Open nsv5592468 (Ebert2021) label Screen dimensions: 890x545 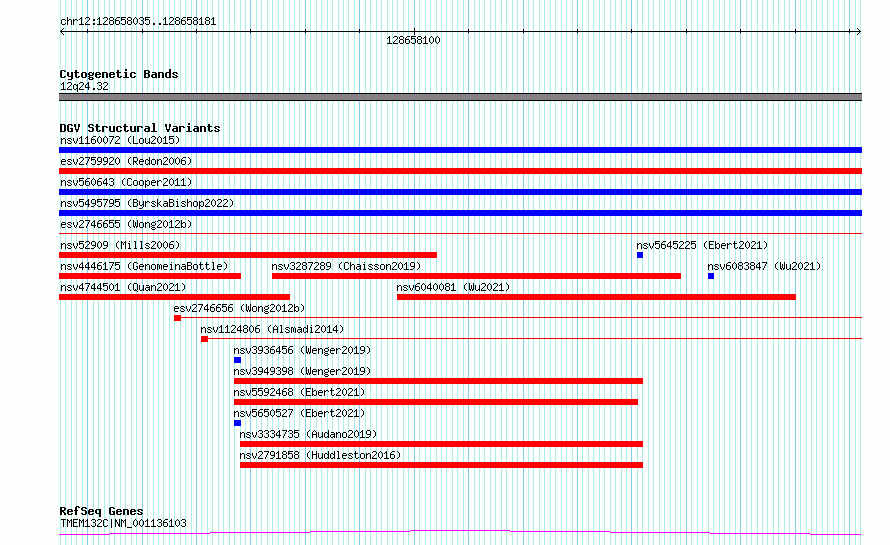(299, 392)
